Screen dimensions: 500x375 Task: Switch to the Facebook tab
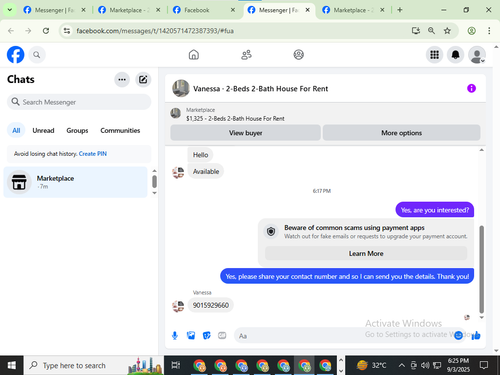[204, 10]
